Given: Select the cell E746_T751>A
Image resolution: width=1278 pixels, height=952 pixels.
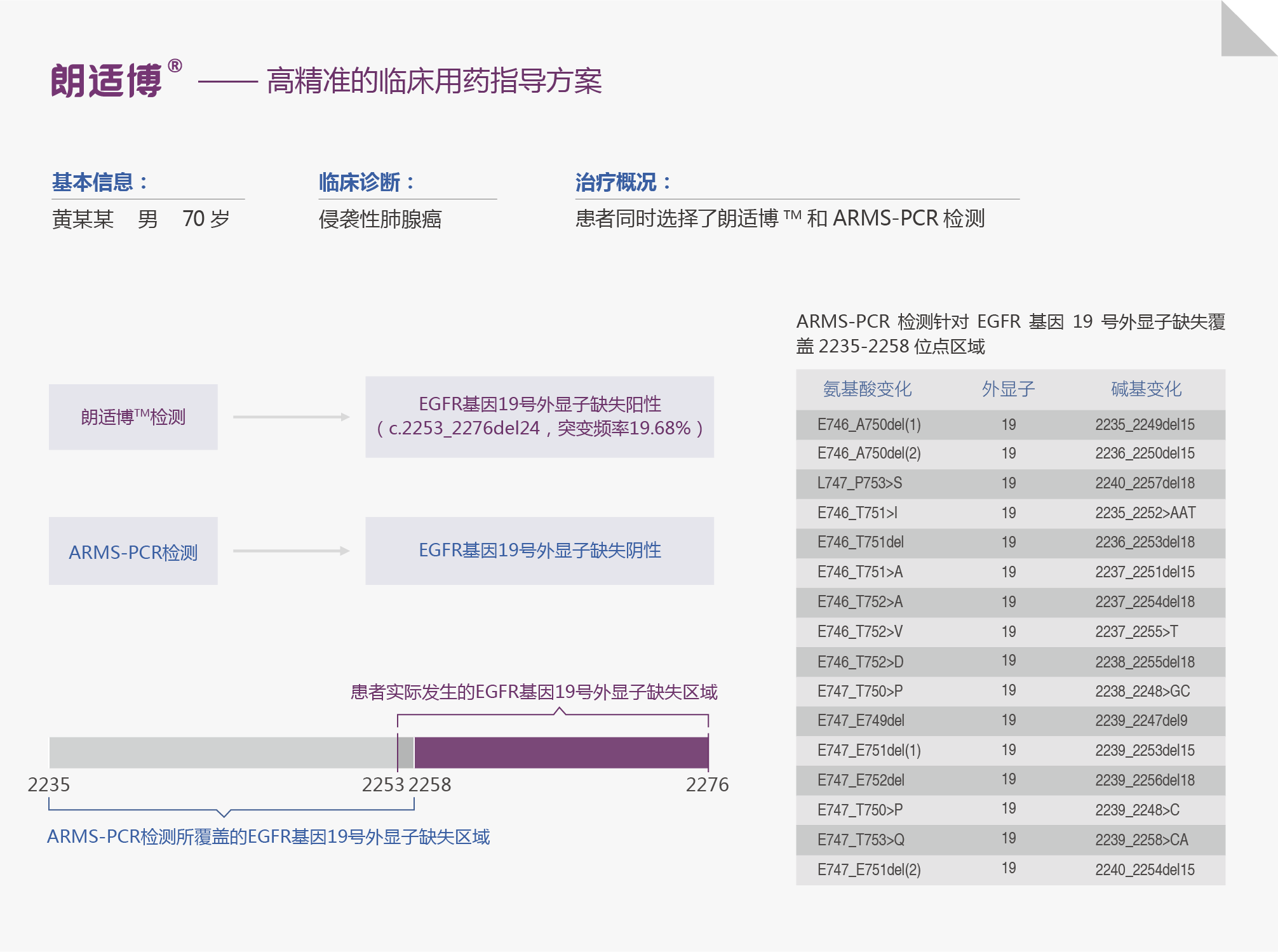Looking at the screenshot, I should pos(860,572).
